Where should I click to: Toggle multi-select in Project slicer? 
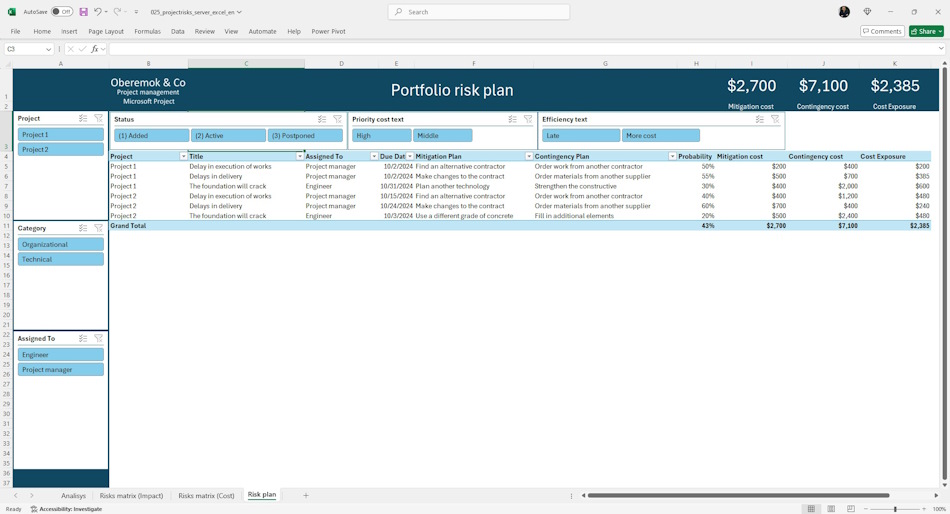pyautogui.click(x=83, y=118)
